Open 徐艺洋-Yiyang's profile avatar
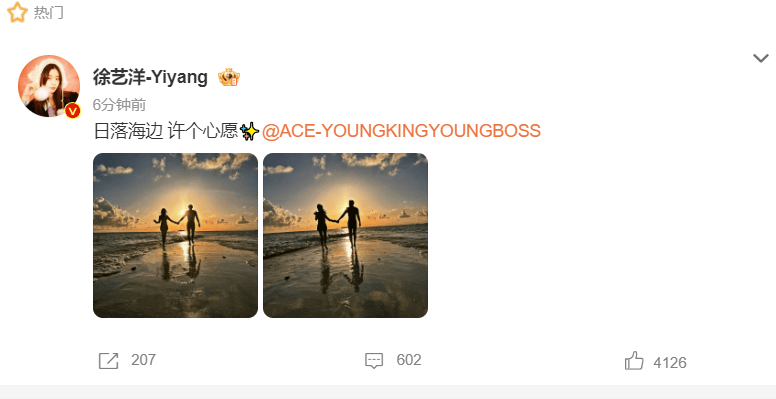This screenshot has height=399, width=776. coord(49,86)
